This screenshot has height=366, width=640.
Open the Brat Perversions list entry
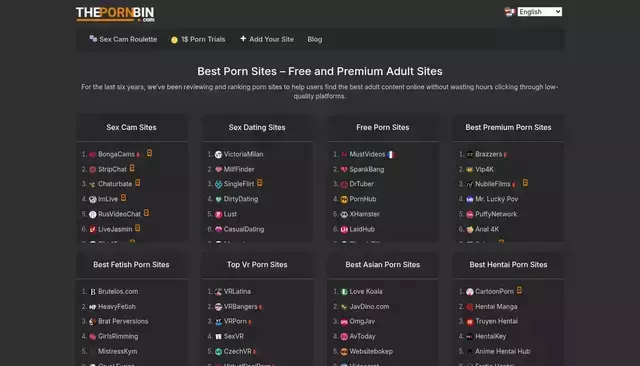click(x=123, y=322)
